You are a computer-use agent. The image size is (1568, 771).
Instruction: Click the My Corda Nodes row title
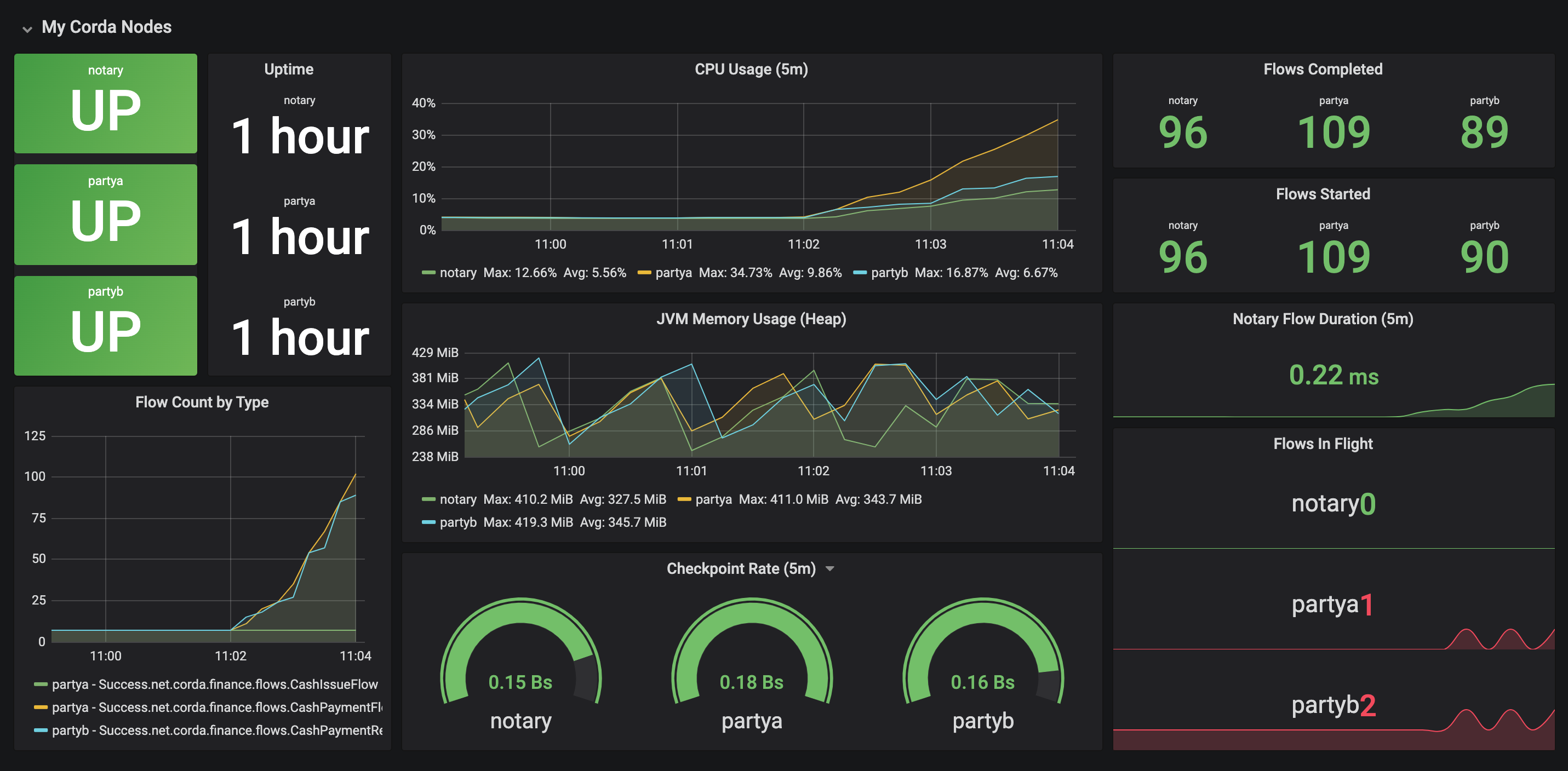tap(106, 27)
